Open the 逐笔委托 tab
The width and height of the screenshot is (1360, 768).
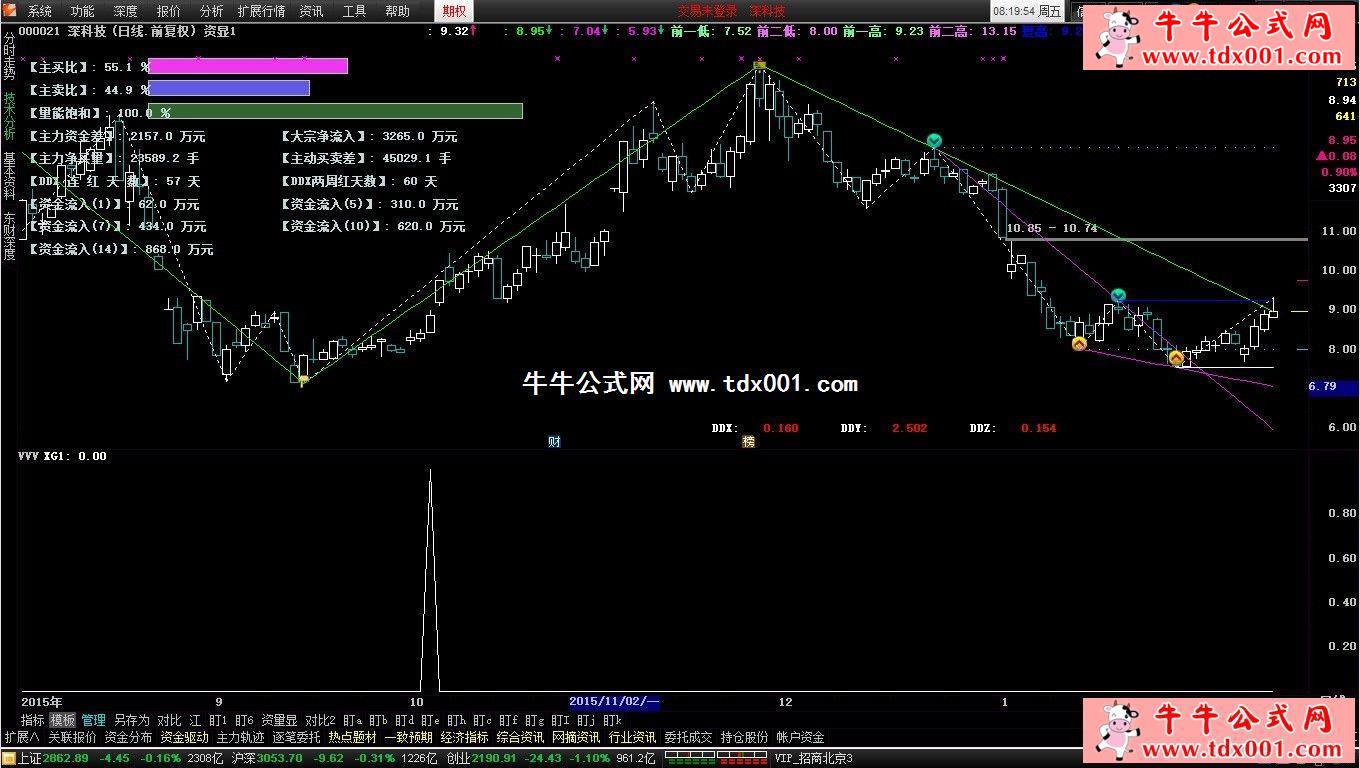pyautogui.click(x=296, y=737)
